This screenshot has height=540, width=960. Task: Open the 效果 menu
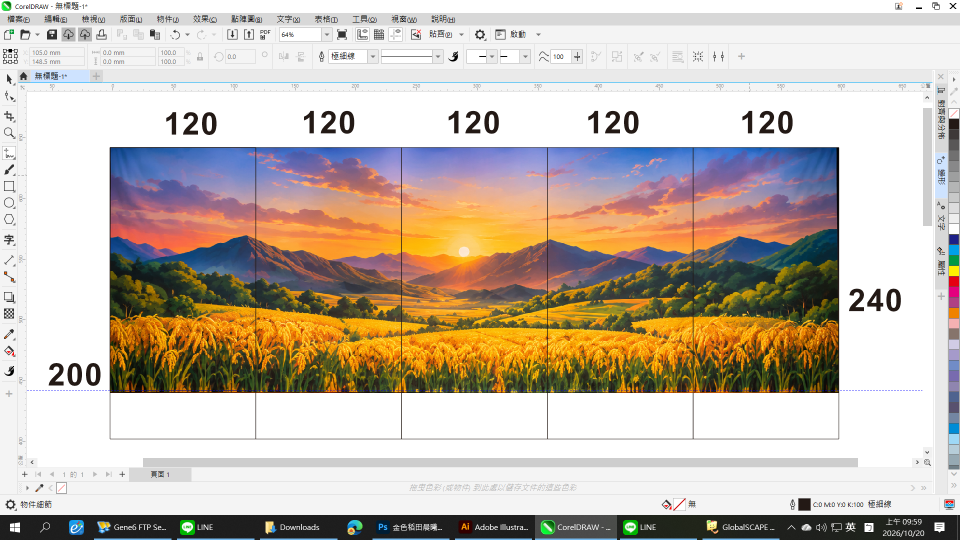pos(204,19)
